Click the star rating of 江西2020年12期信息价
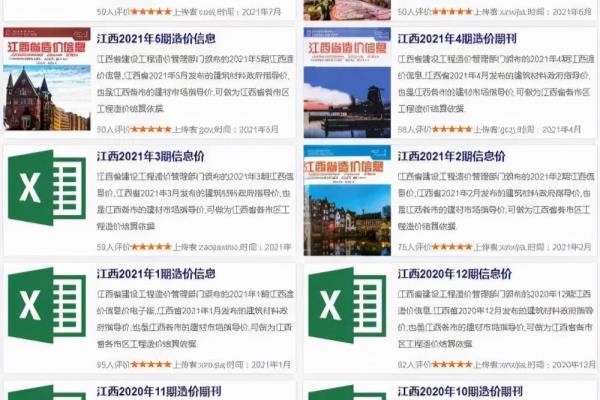 pyautogui.click(x=452, y=364)
